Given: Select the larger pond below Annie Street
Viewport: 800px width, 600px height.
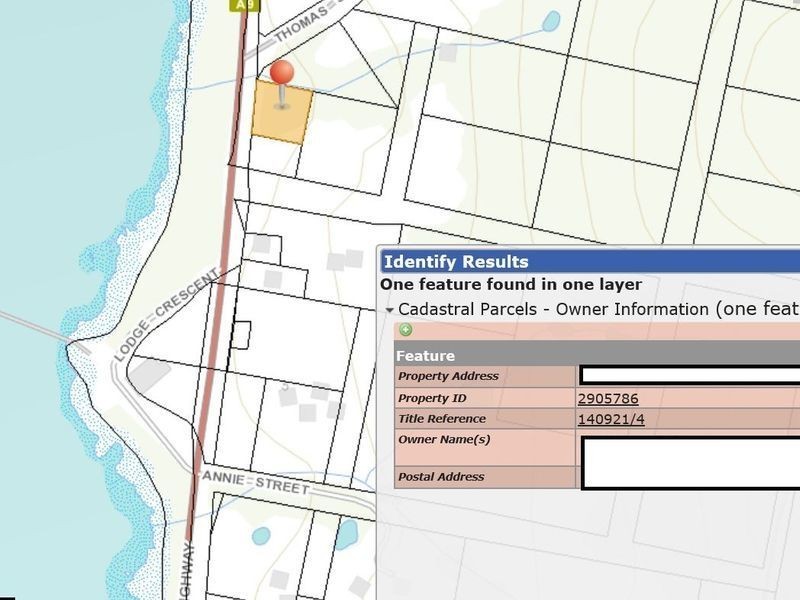Looking at the screenshot, I should pyautogui.click(x=347, y=534).
